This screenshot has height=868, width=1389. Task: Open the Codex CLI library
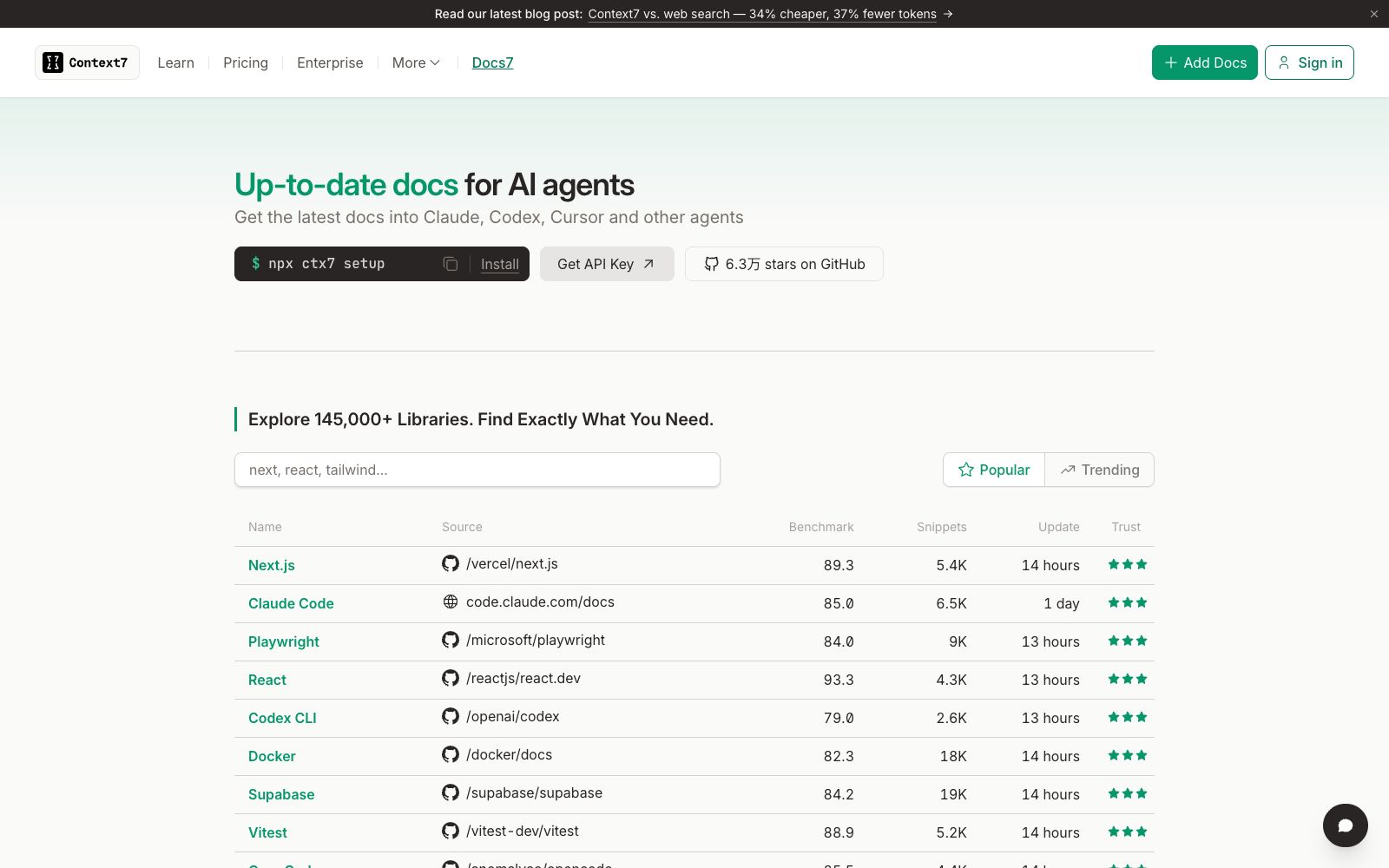282,718
